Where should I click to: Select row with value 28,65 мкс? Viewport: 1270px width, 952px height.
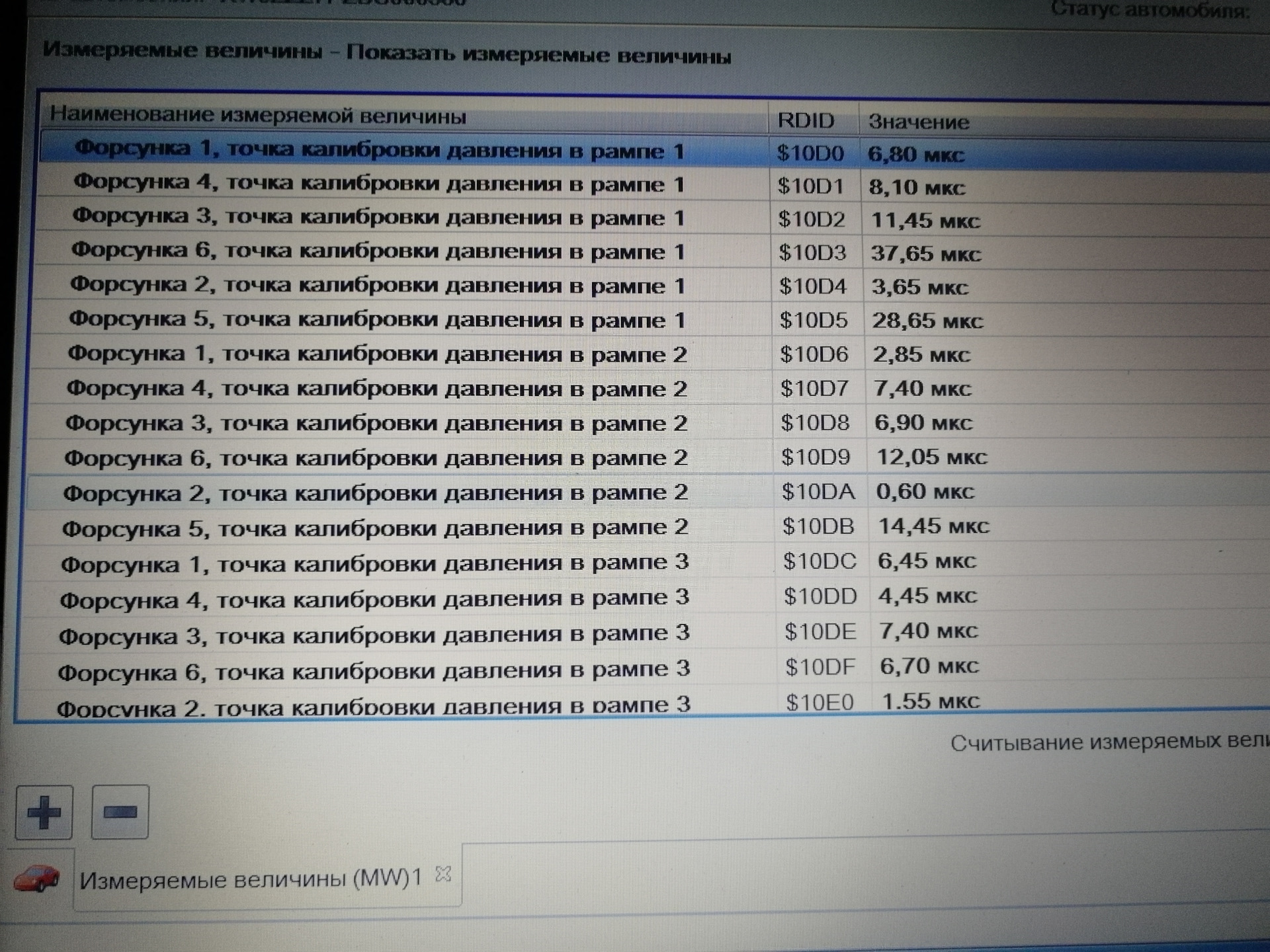(926, 321)
